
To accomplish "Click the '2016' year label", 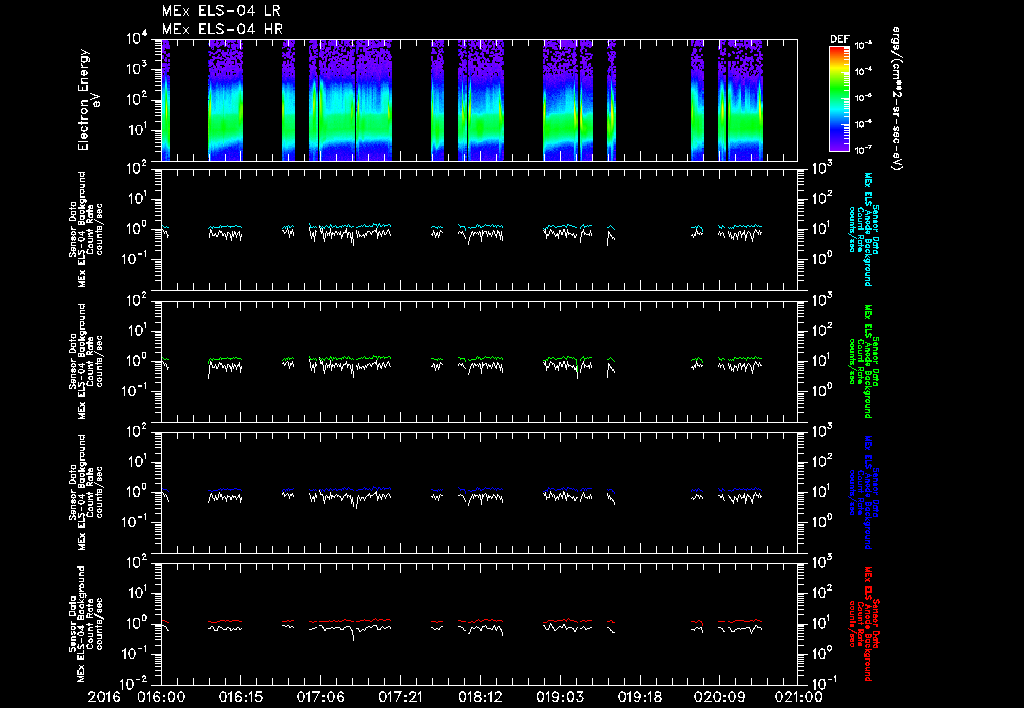I will [x=104, y=697].
